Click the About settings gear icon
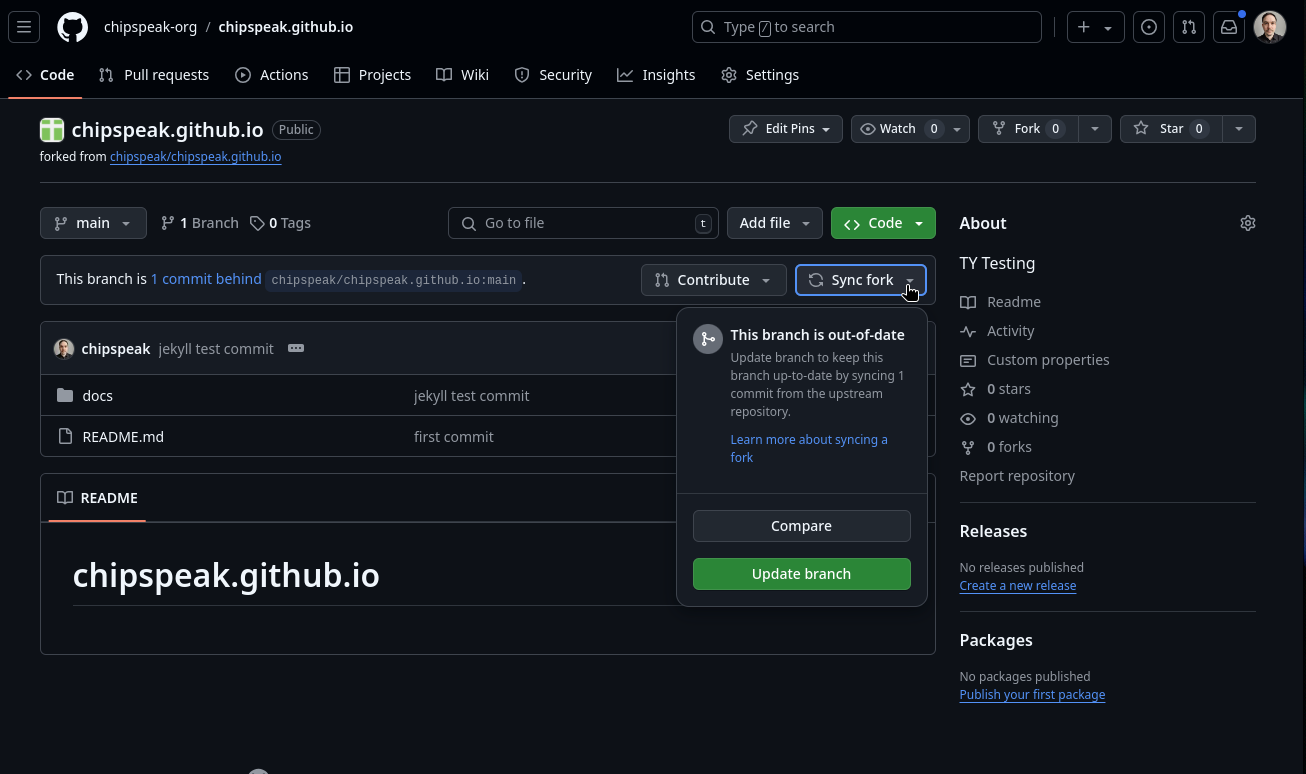Viewport: 1306px width, 774px height. click(1247, 223)
